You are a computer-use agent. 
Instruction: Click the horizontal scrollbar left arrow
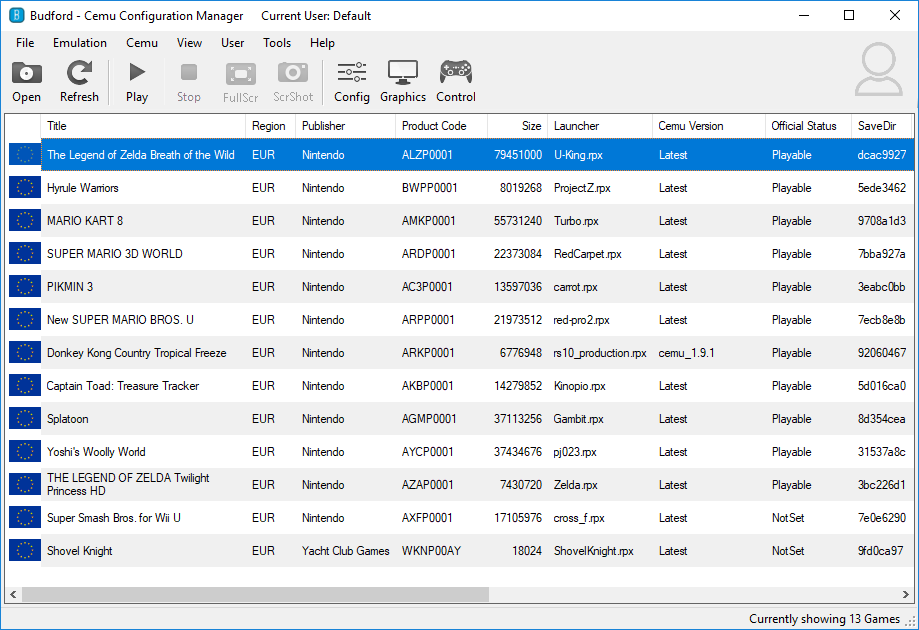(x=13, y=594)
